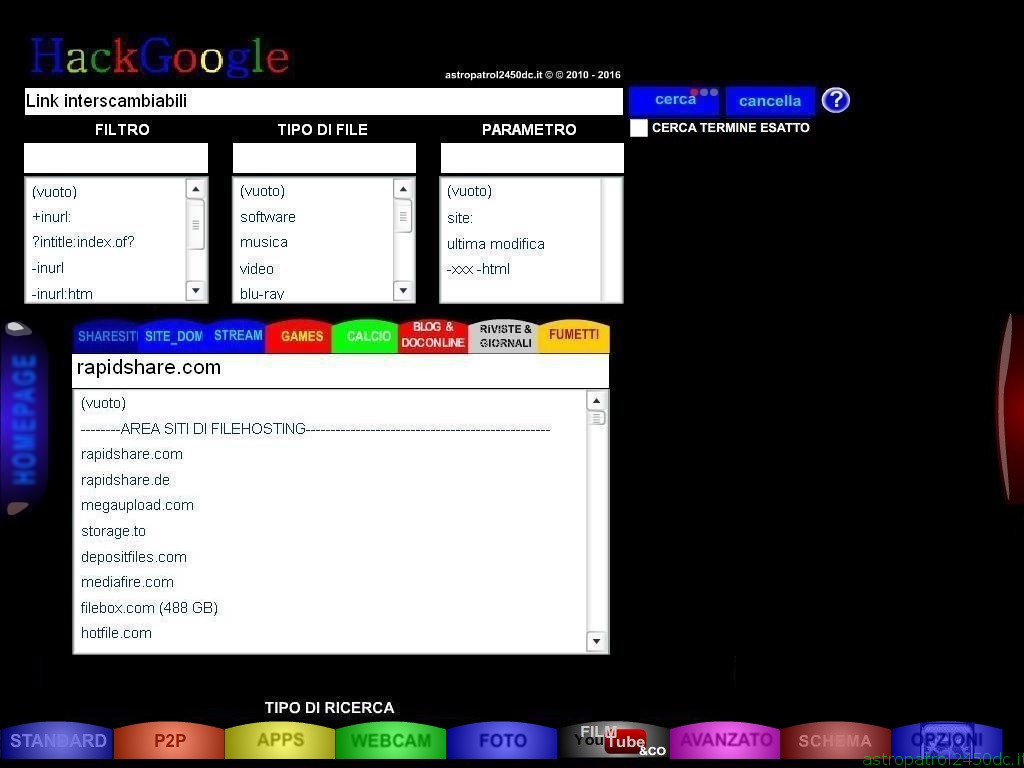This screenshot has width=1024, height=768.
Task: Enable the CERCA TERMINE ESATTO checkbox
Action: (x=639, y=128)
